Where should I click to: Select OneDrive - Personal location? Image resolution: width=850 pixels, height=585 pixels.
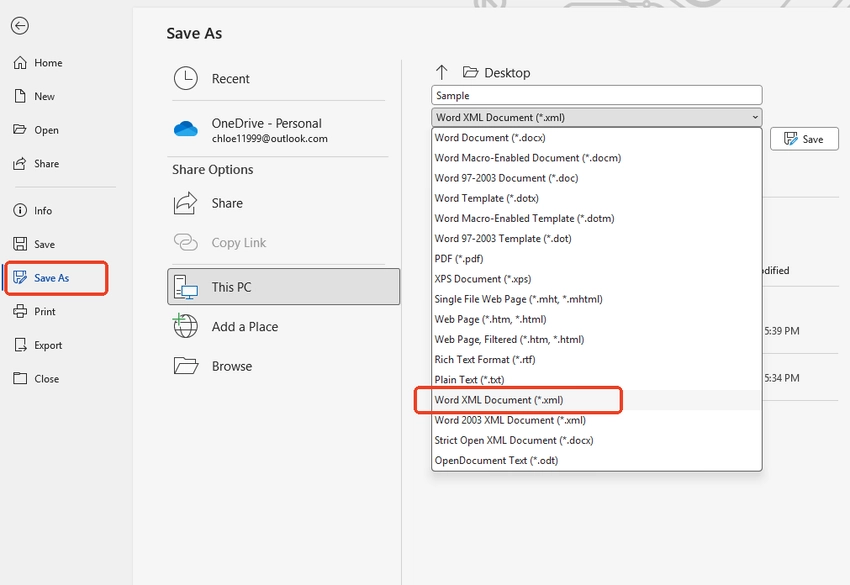tap(267, 123)
